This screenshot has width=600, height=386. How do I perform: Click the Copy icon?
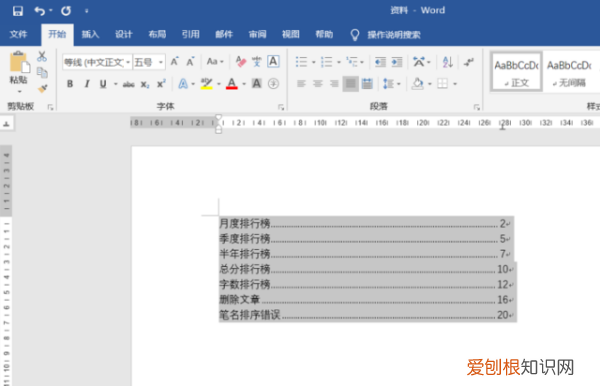click(42, 72)
